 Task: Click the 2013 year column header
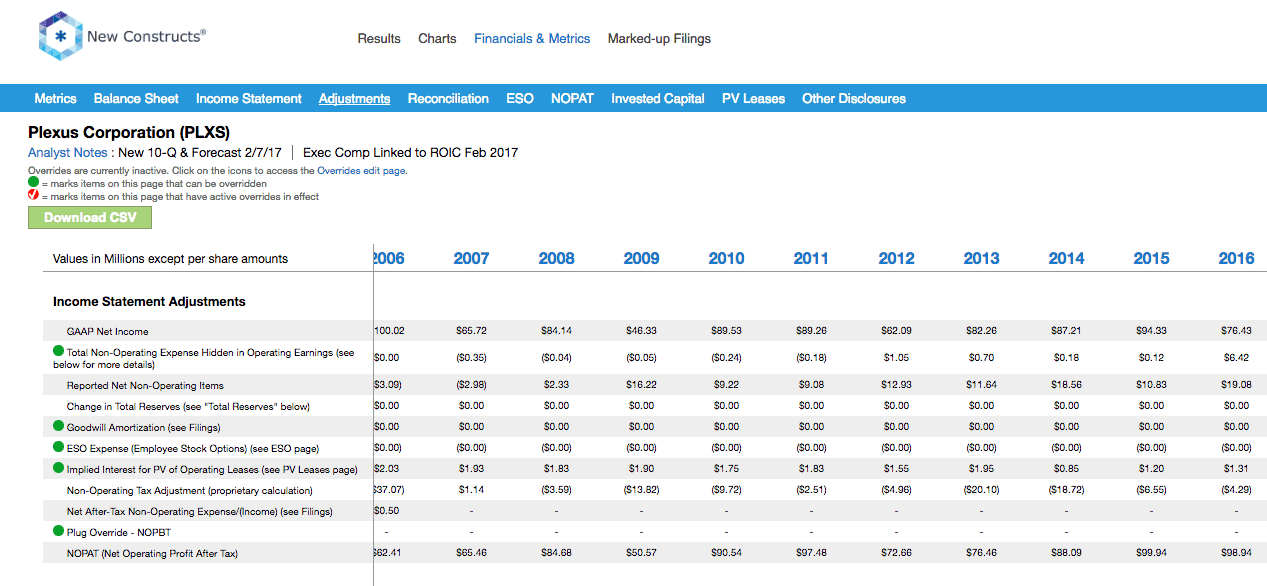click(981, 258)
